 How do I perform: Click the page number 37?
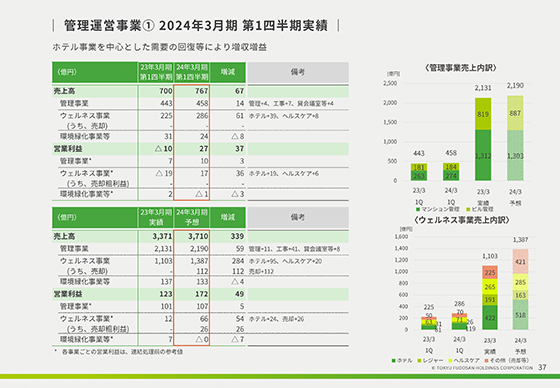point(542,367)
